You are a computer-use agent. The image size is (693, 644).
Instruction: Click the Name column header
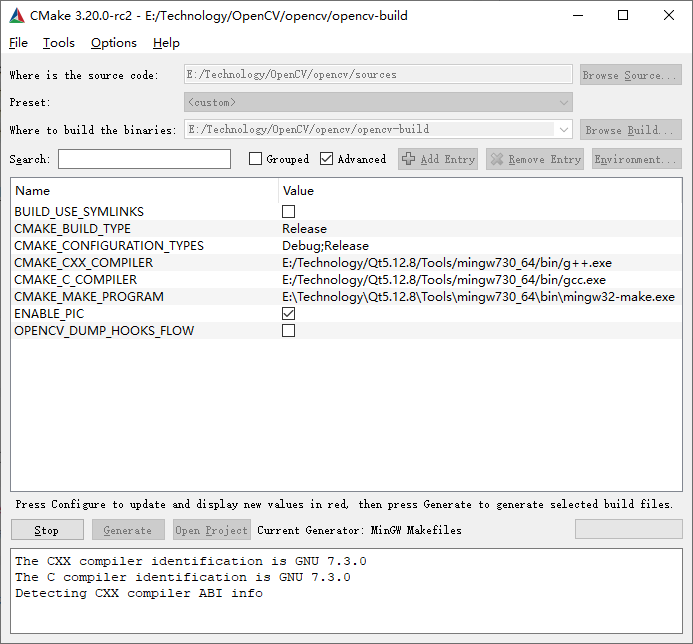click(x=33, y=191)
